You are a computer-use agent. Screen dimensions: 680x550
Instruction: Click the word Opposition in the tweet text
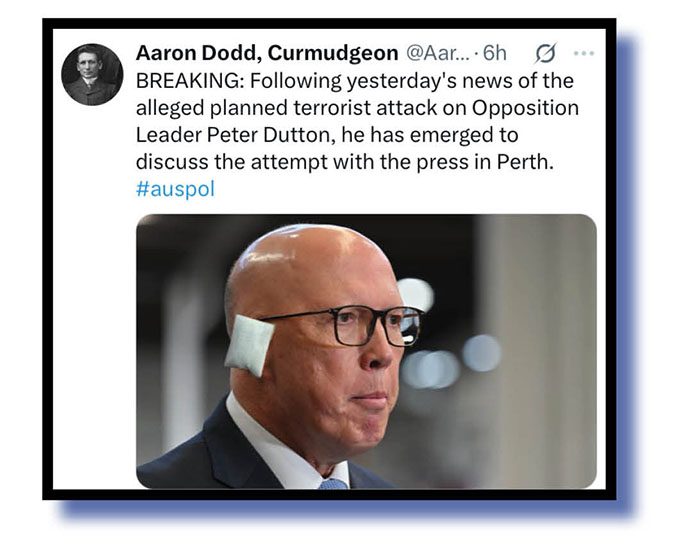pyautogui.click(x=525, y=108)
